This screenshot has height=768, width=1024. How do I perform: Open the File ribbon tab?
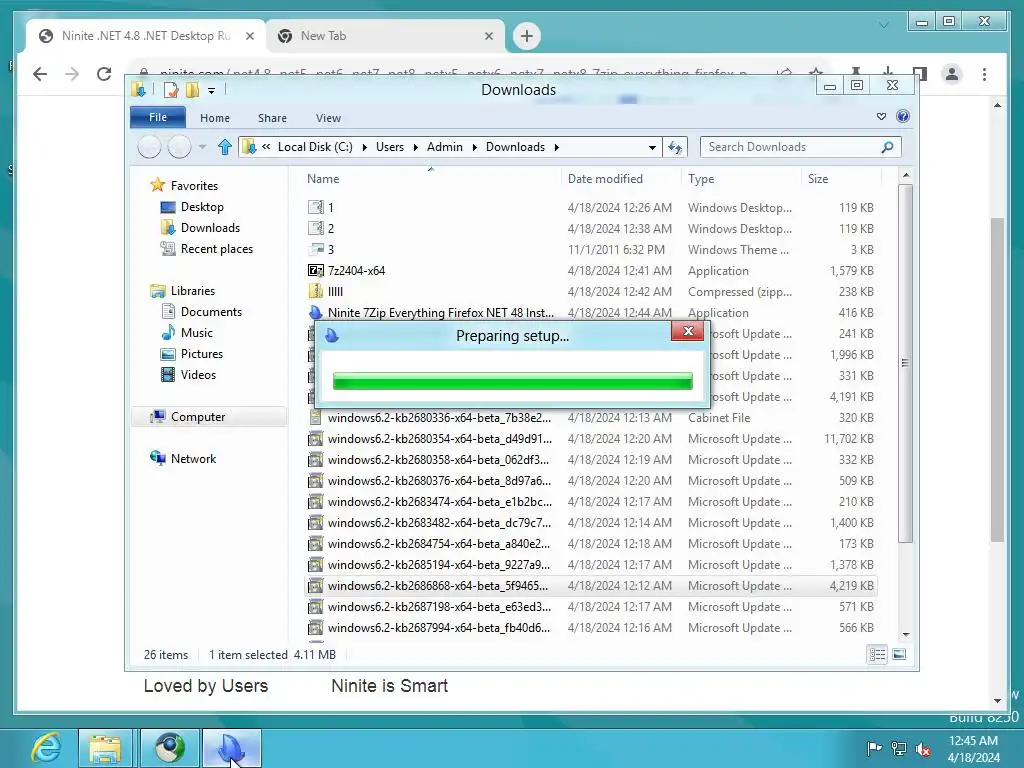coord(158,118)
